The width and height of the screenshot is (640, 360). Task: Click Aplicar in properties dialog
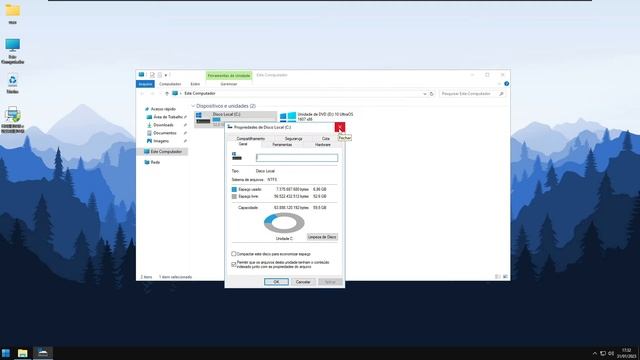tap(330, 282)
